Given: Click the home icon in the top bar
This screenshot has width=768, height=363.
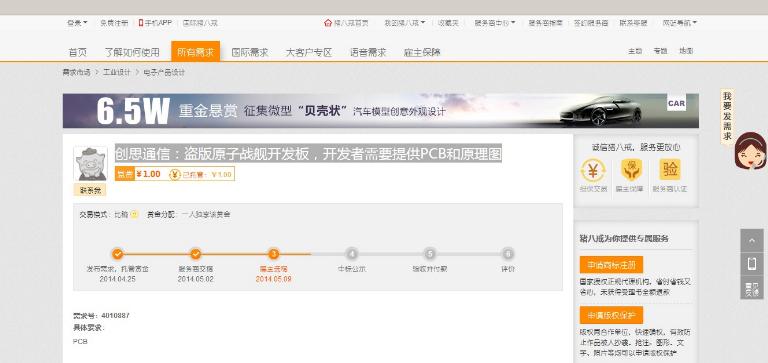Looking at the screenshot, I should (x=328, y=23).
